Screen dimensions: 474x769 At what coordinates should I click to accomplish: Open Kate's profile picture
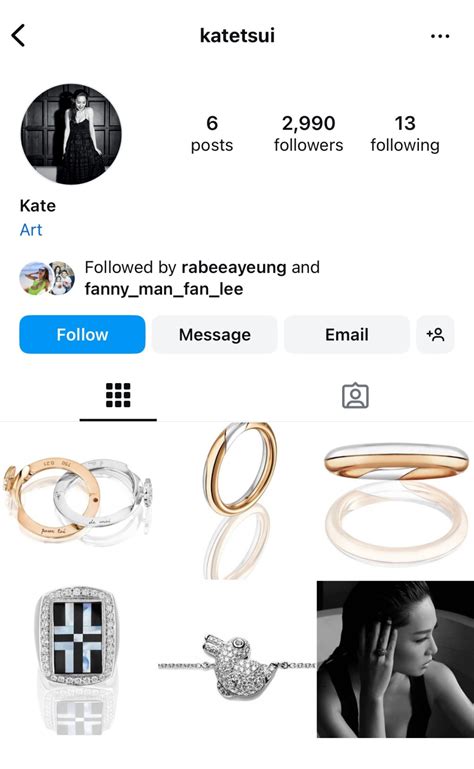[71, 134]
